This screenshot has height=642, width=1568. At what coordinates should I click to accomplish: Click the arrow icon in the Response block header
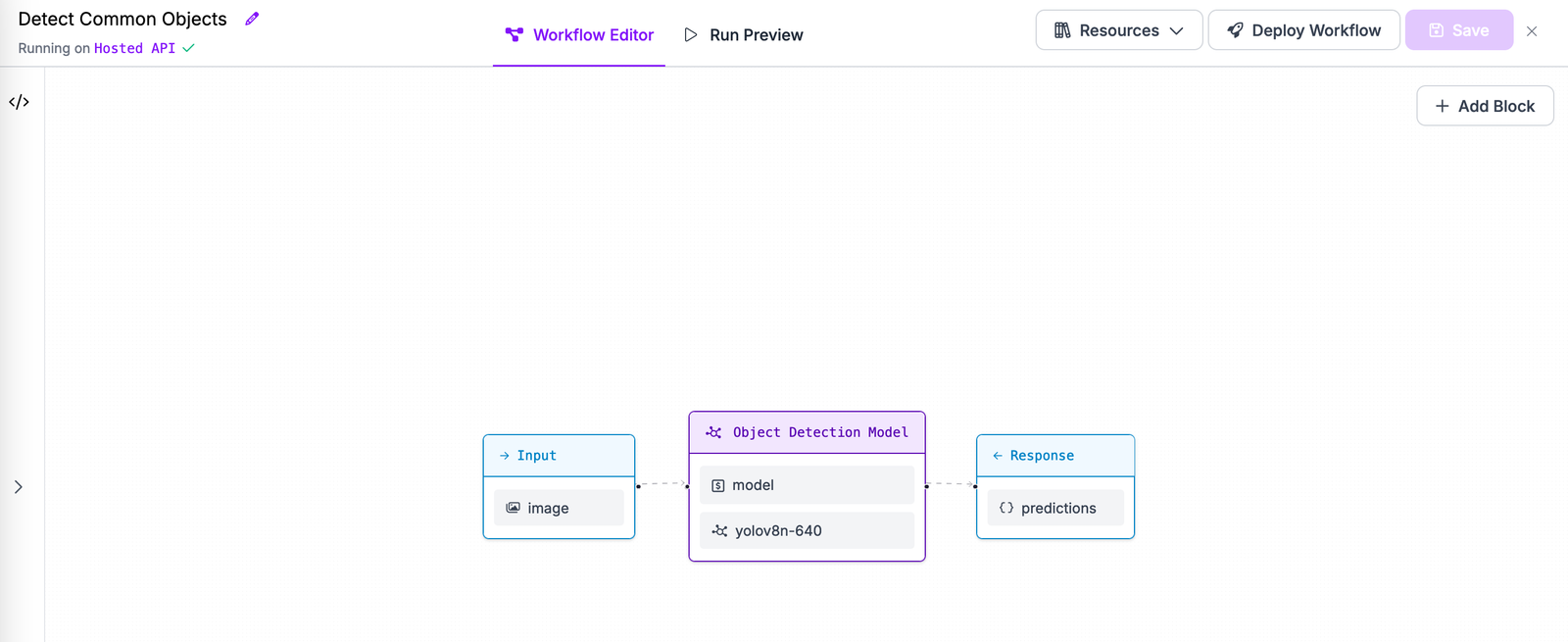[x=996, y=455]
